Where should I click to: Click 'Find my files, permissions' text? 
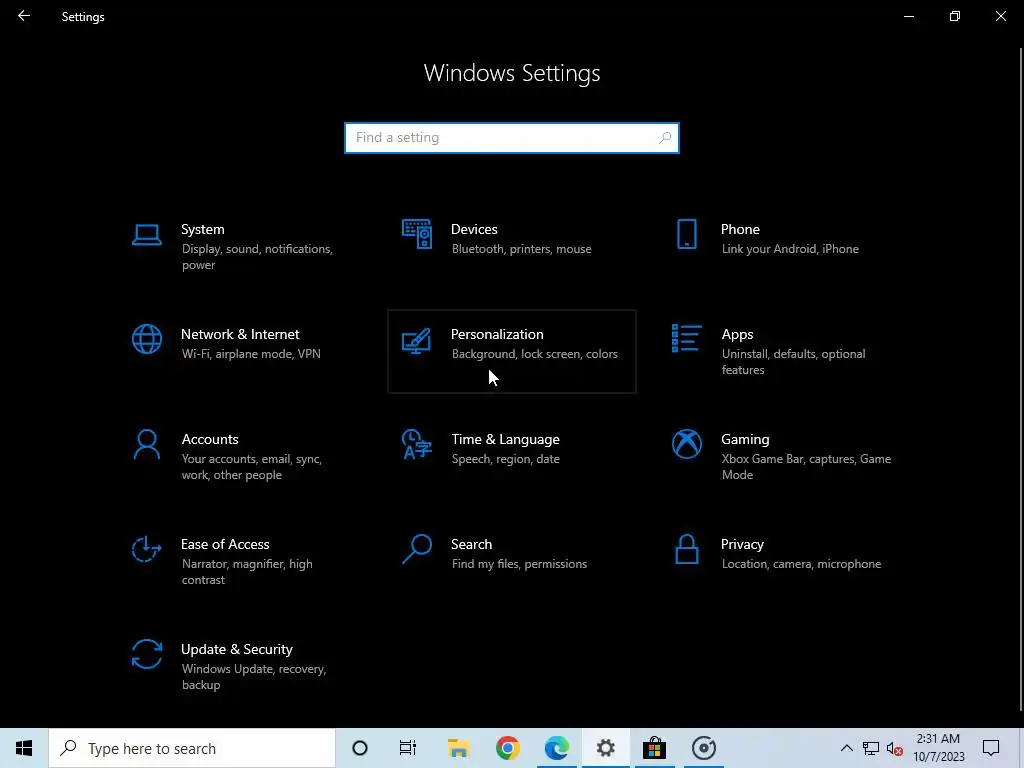519,564
